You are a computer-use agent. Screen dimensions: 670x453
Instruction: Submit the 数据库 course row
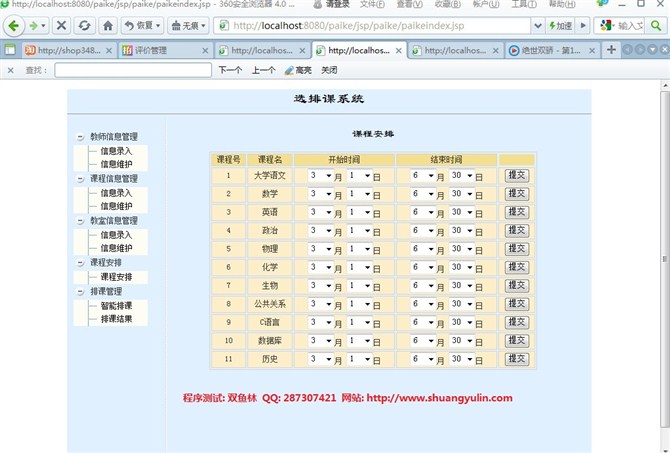click(x=517, y=341)
